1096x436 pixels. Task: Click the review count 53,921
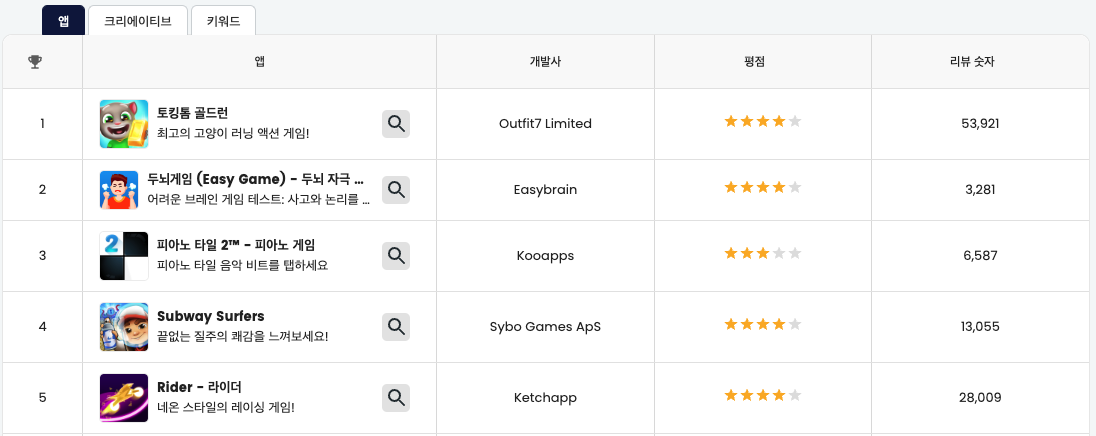980,124
